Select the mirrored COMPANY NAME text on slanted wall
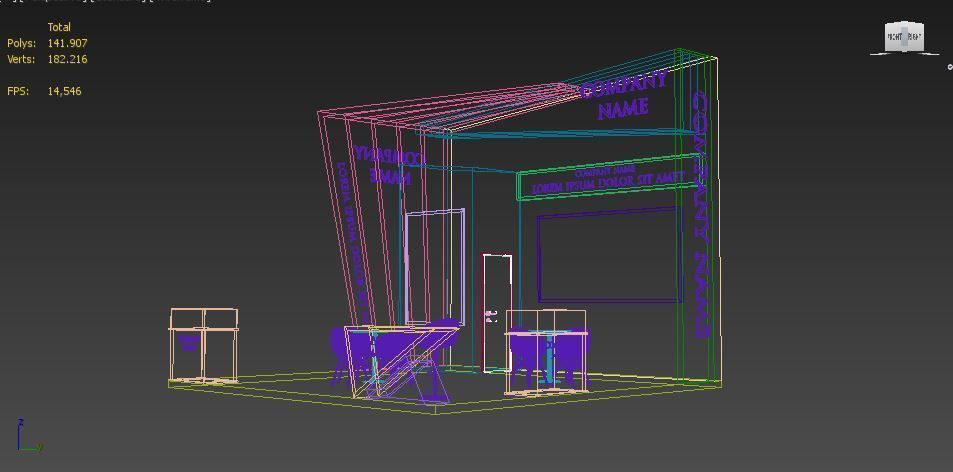Screen dimensions: 953x472 tap(389, 165)
